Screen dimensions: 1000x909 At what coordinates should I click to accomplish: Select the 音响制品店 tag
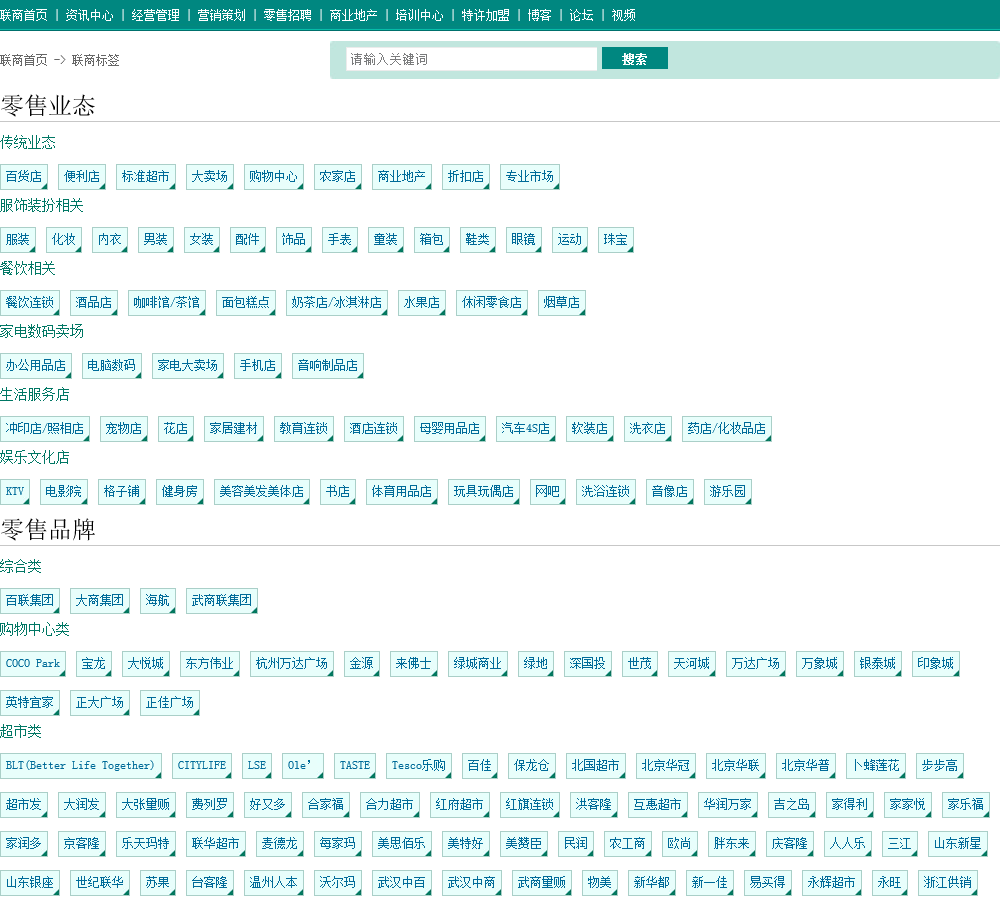pyautogui.click(x=328, y=366)
